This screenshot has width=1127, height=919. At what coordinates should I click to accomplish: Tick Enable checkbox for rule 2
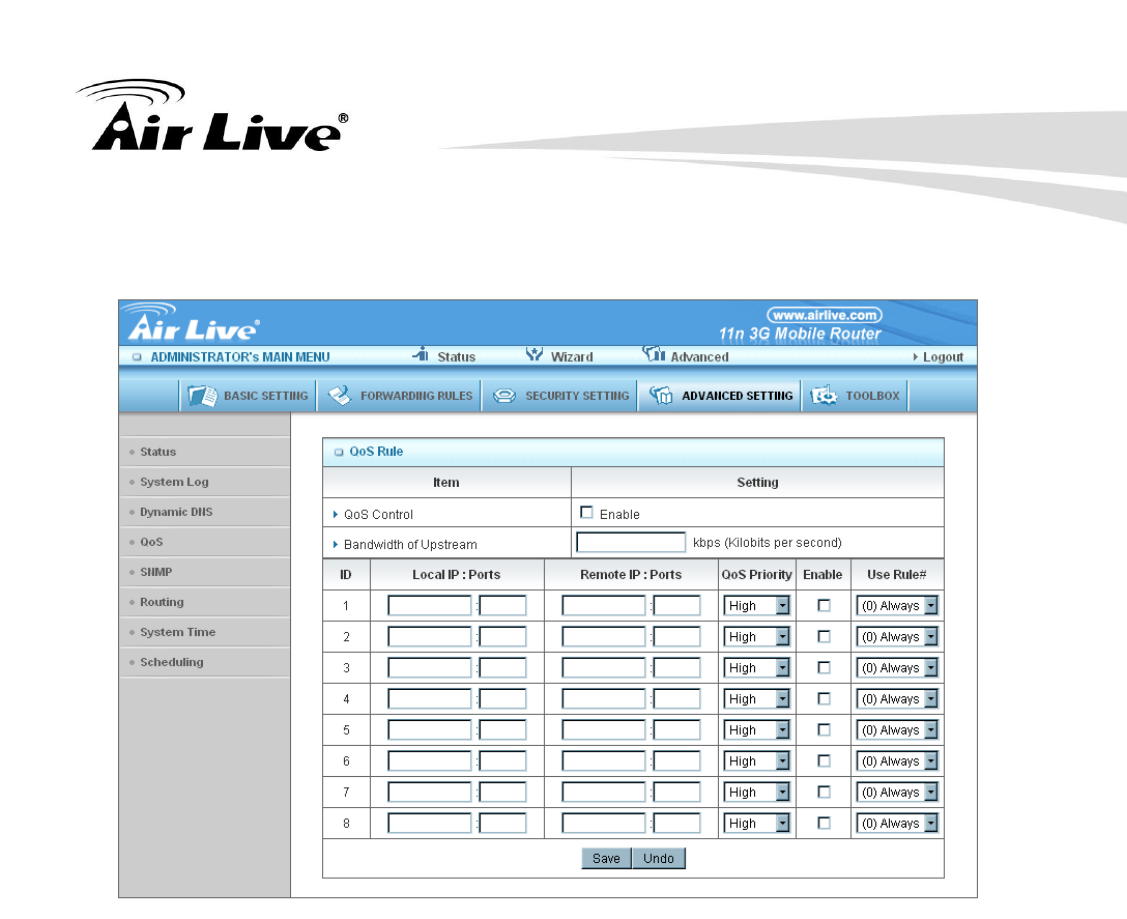coord(824,637)
